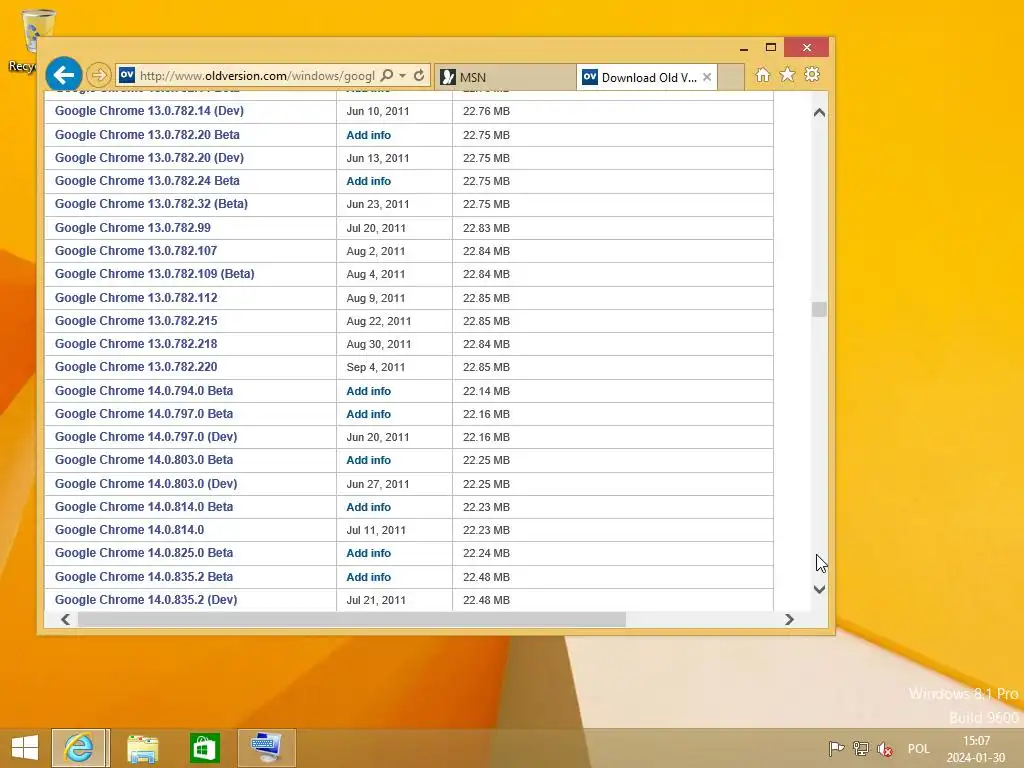
Task: Click the horizontal scrollbar thumb
Action: click(351, 619)
